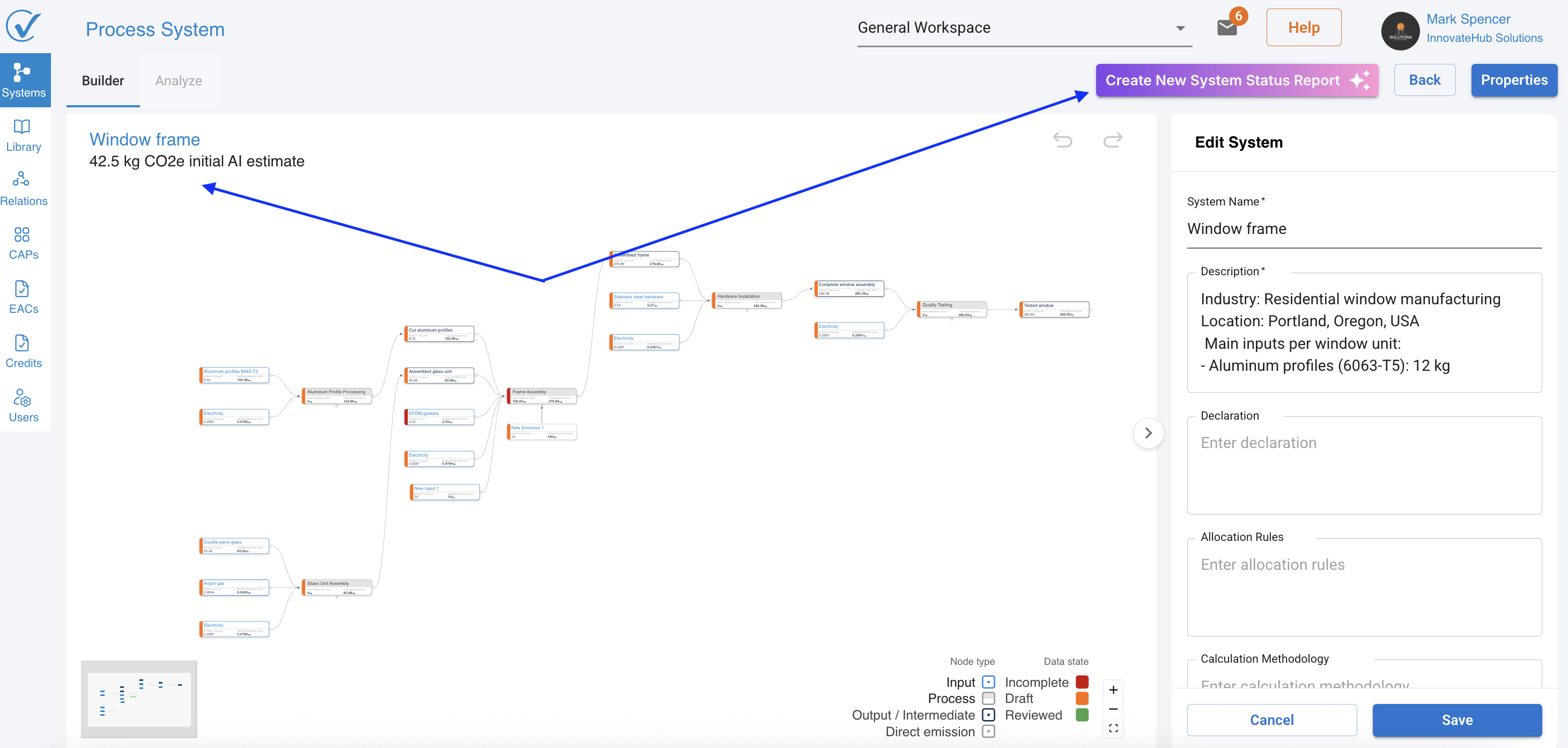Viewport: 1568px width, 748px height.
Task: Collapse the side panel with chevron arrow
Action: pos(1148,433)
